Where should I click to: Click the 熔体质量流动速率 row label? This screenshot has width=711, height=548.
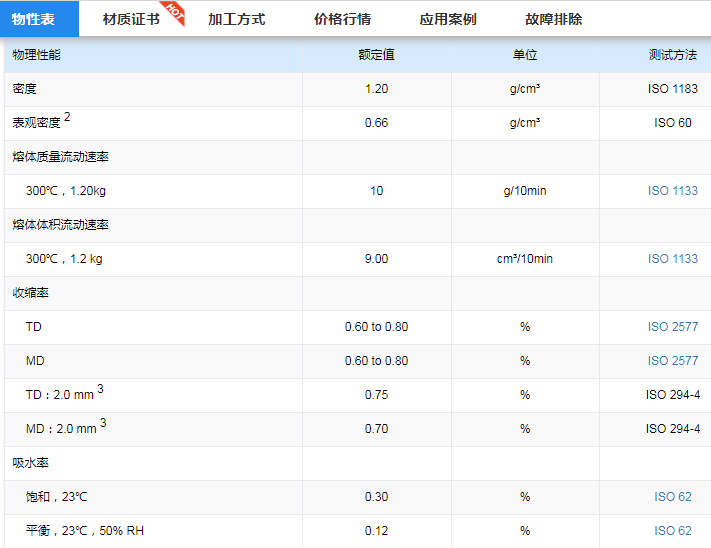(60, 157)
